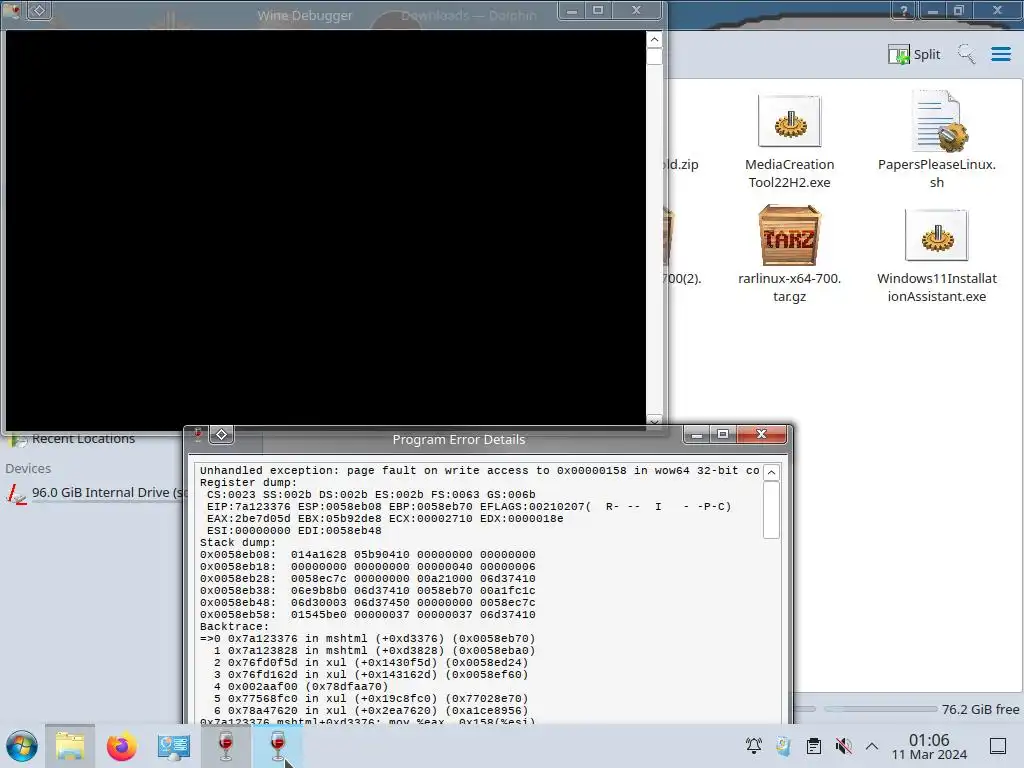Open the system settings taskbar icon
Screen dimensions: 1024x768
tap(174, 746)
